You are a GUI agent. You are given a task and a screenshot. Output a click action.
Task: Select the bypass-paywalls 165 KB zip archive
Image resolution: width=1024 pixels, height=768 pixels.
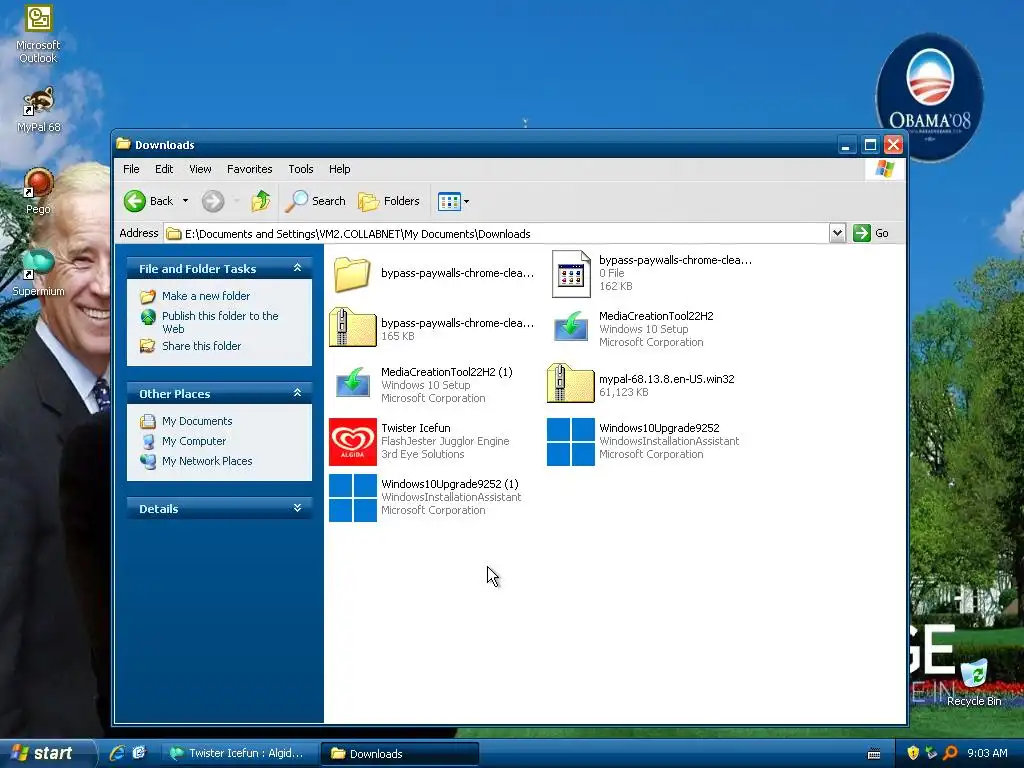coord(353,328)
